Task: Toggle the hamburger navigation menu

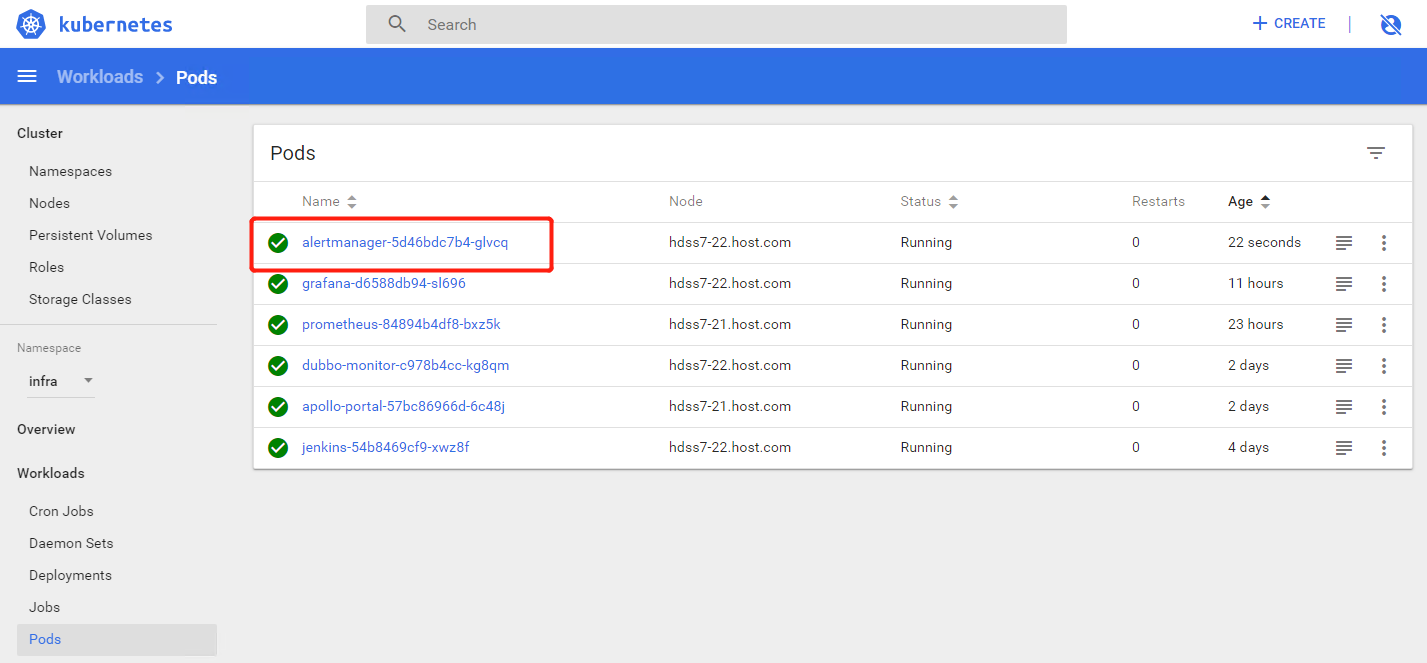Action: click(x=27, y=77)
